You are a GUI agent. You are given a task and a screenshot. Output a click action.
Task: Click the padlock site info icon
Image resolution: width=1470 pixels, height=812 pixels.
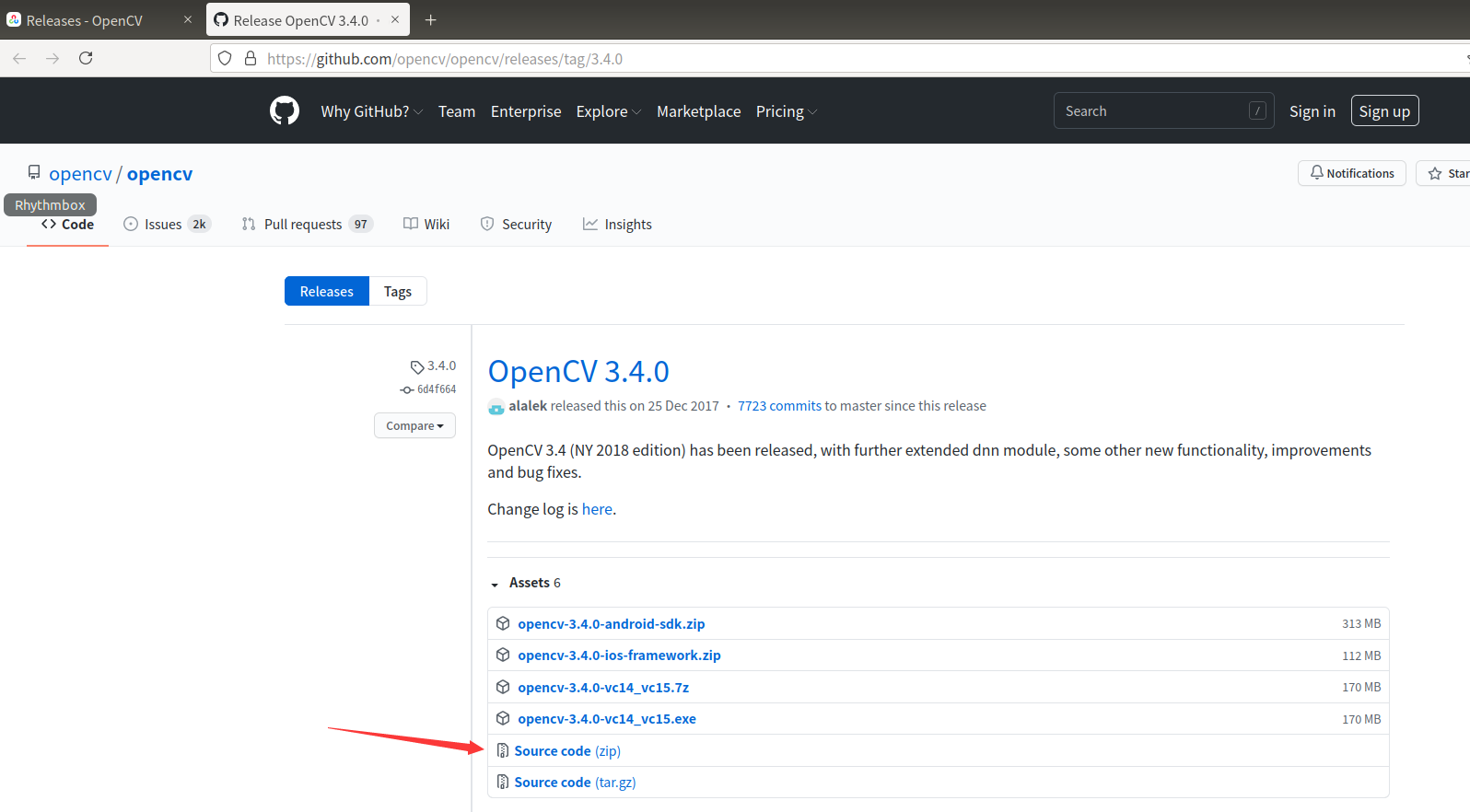[x=250, y=58]
